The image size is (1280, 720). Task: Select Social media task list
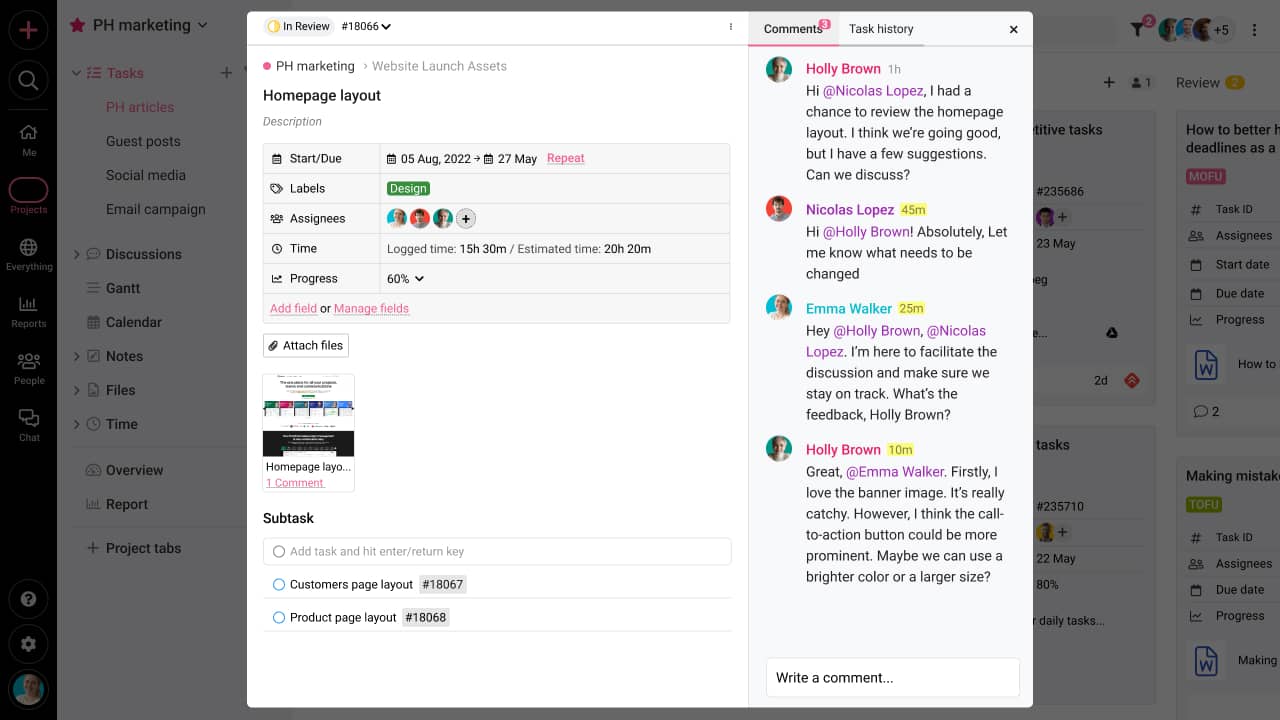(x=146, y=175)
